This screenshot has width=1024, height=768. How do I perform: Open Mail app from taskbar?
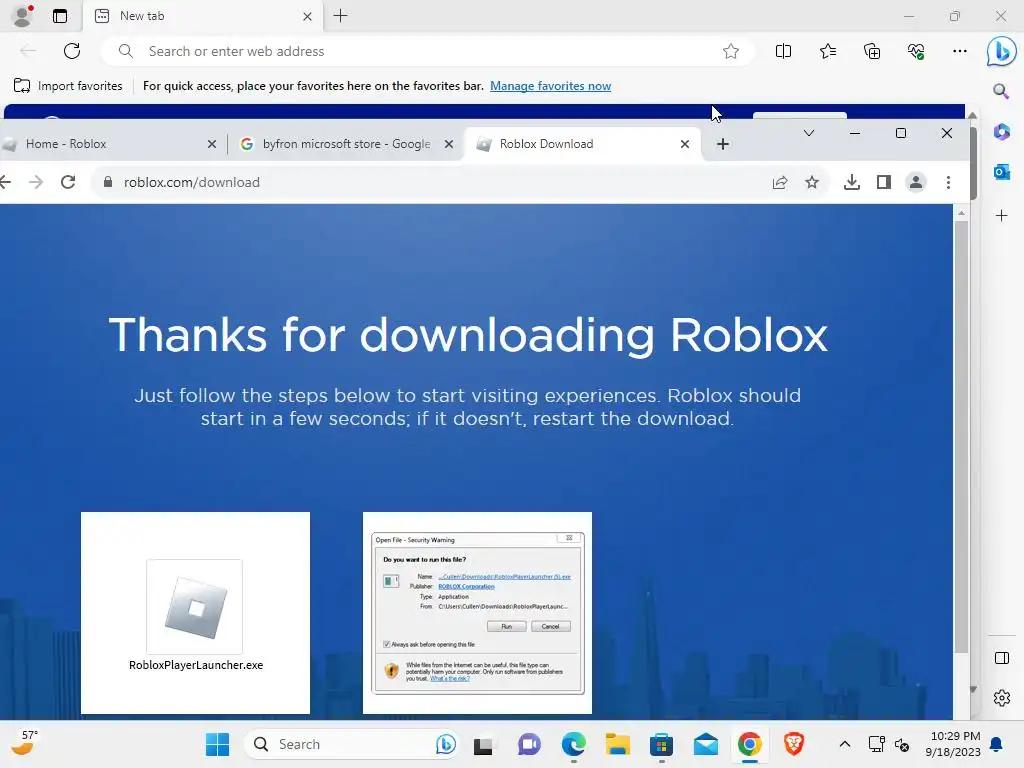pyautogui.click(x=705, y=744)
